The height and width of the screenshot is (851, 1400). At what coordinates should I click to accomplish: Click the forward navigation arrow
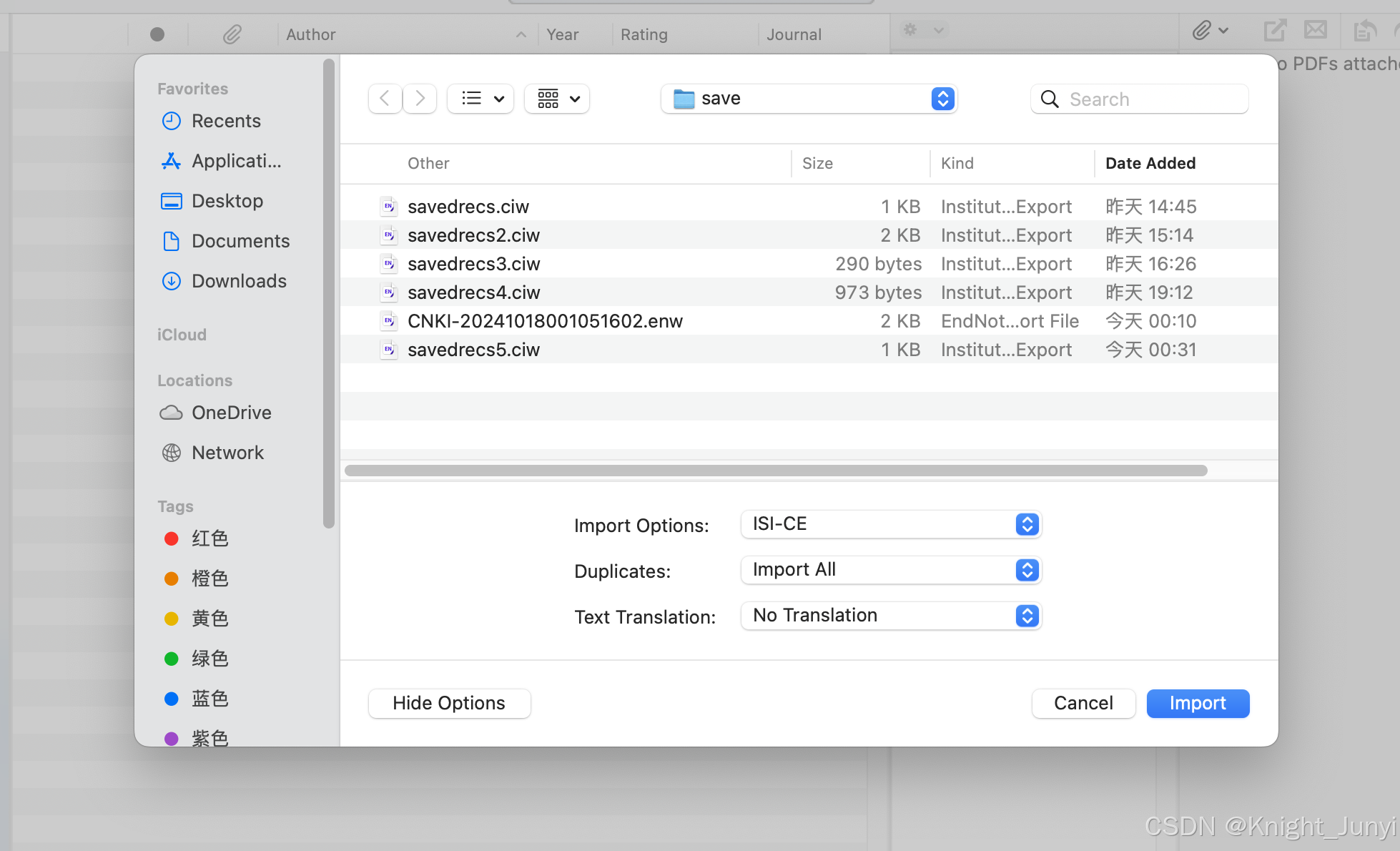click(420, 99)
